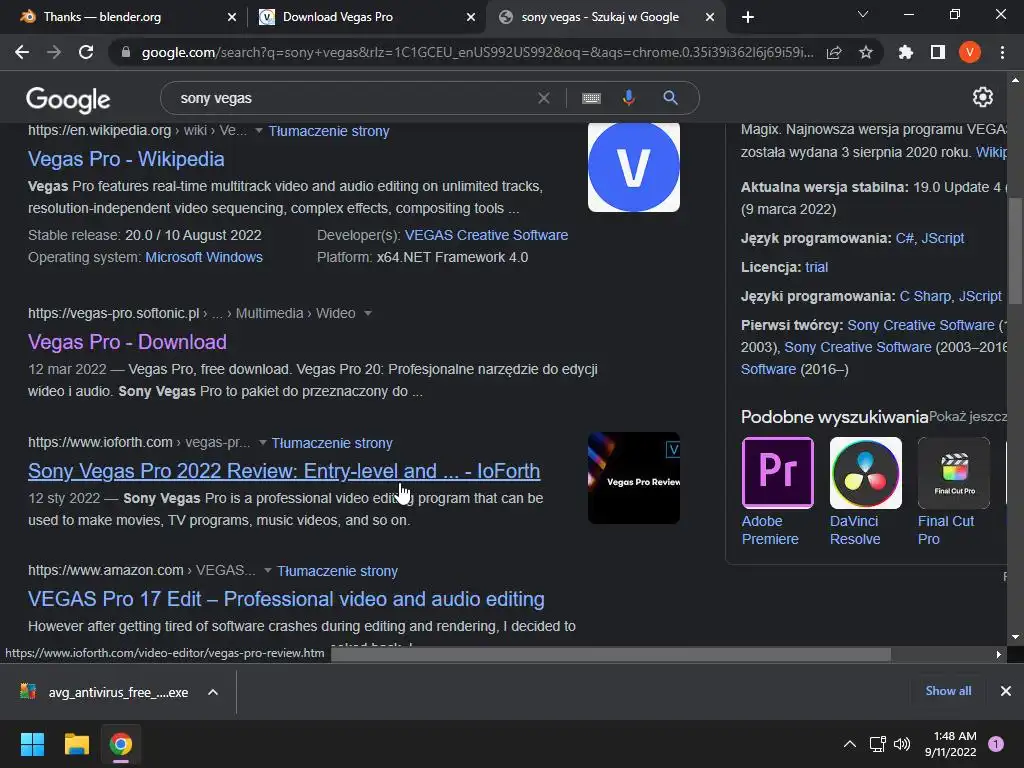1024x768 pixels.
Task: Expand the Wikipedia result options arrow
Action: [259, 131]
